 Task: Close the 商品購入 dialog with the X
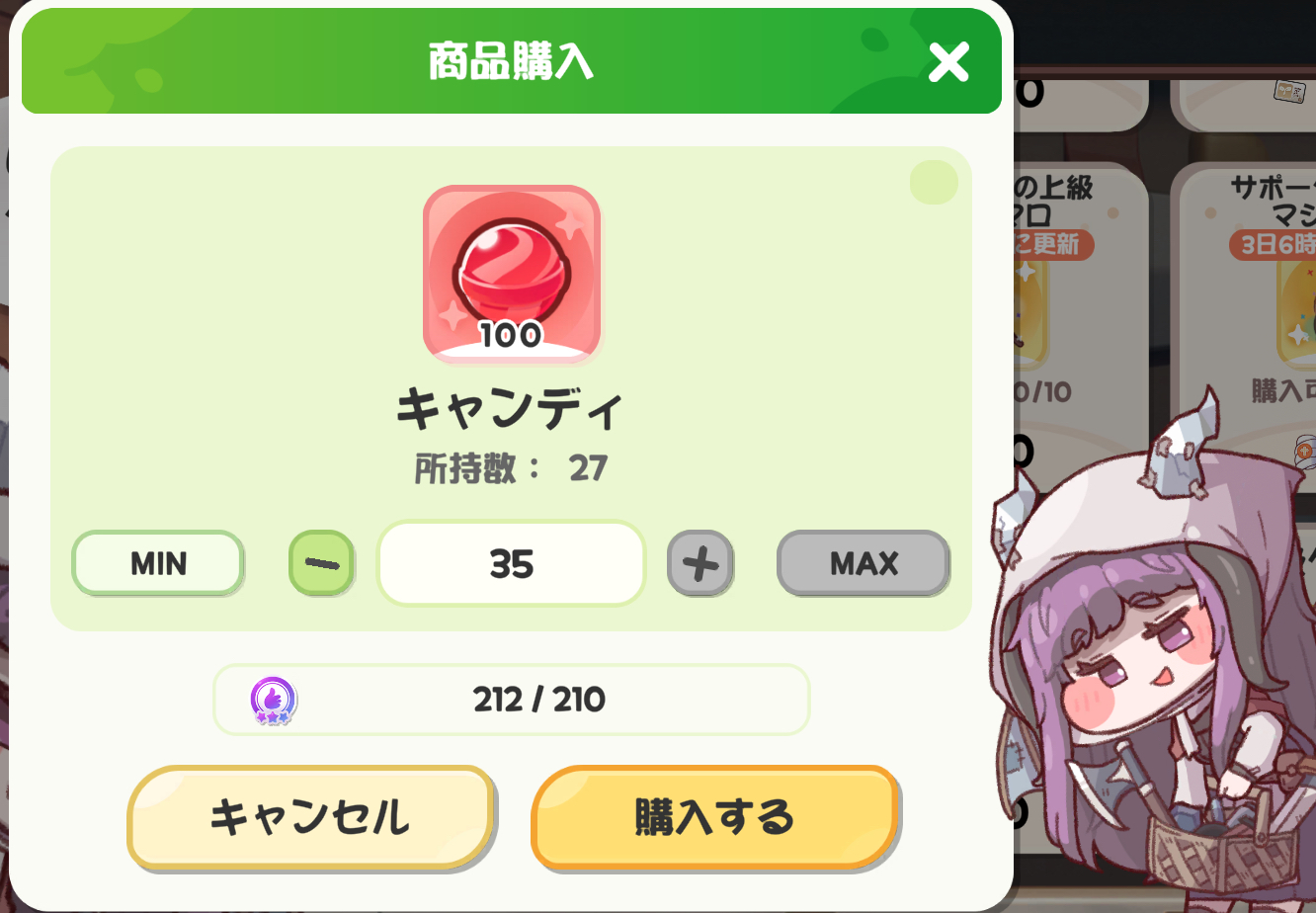coord(948,63)
